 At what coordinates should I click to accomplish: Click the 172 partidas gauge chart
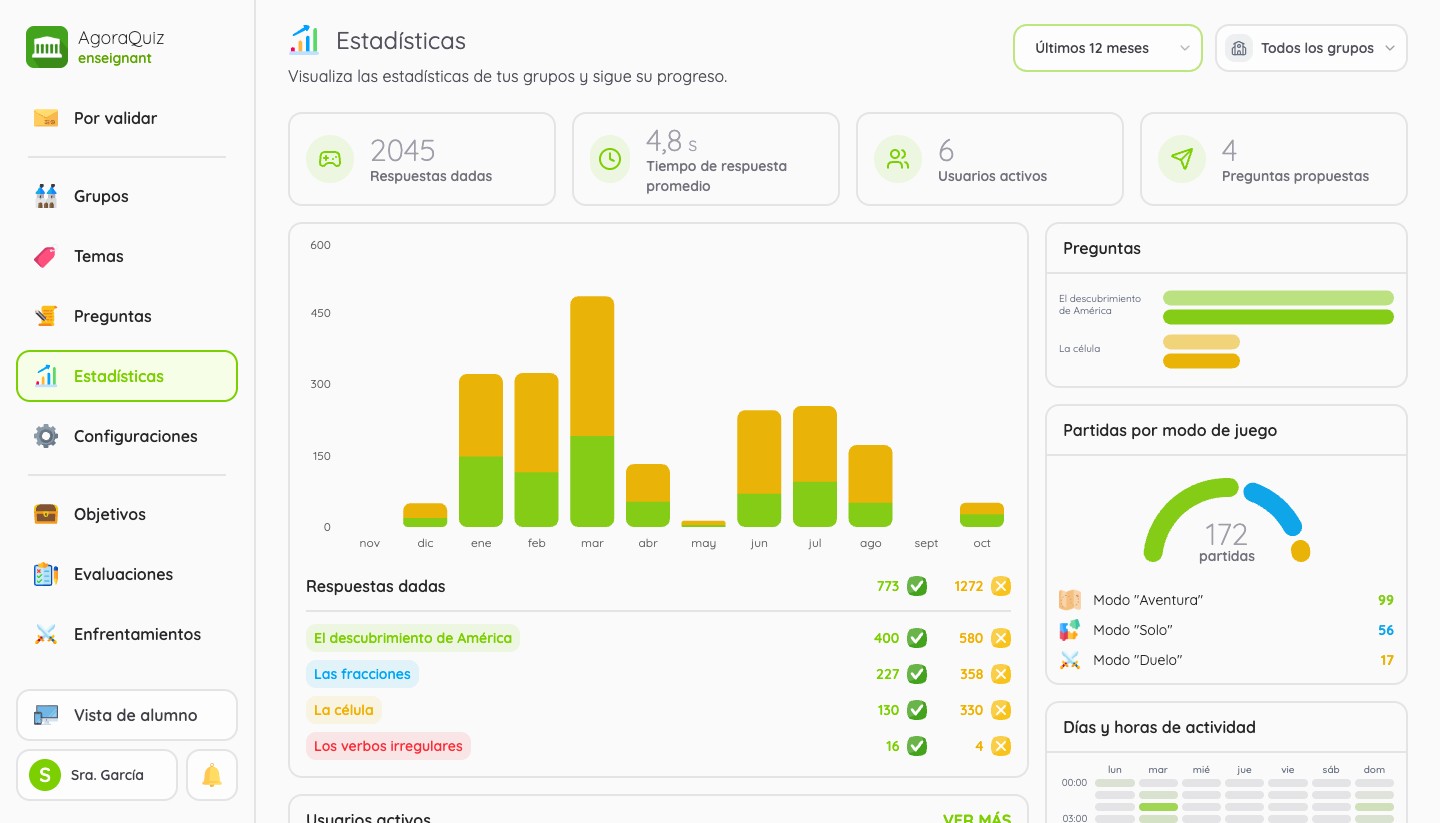[1226, 521]
